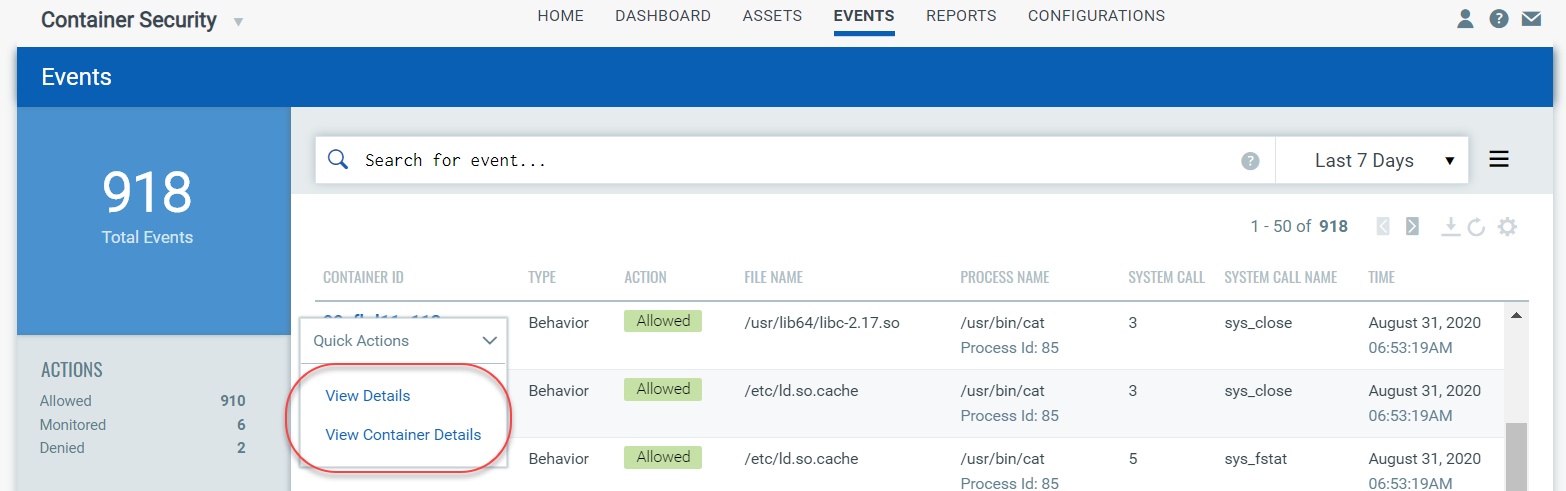Select the EVENTS tab
The height and width of the screenshot is (491, 1566).
click(864, 16)
